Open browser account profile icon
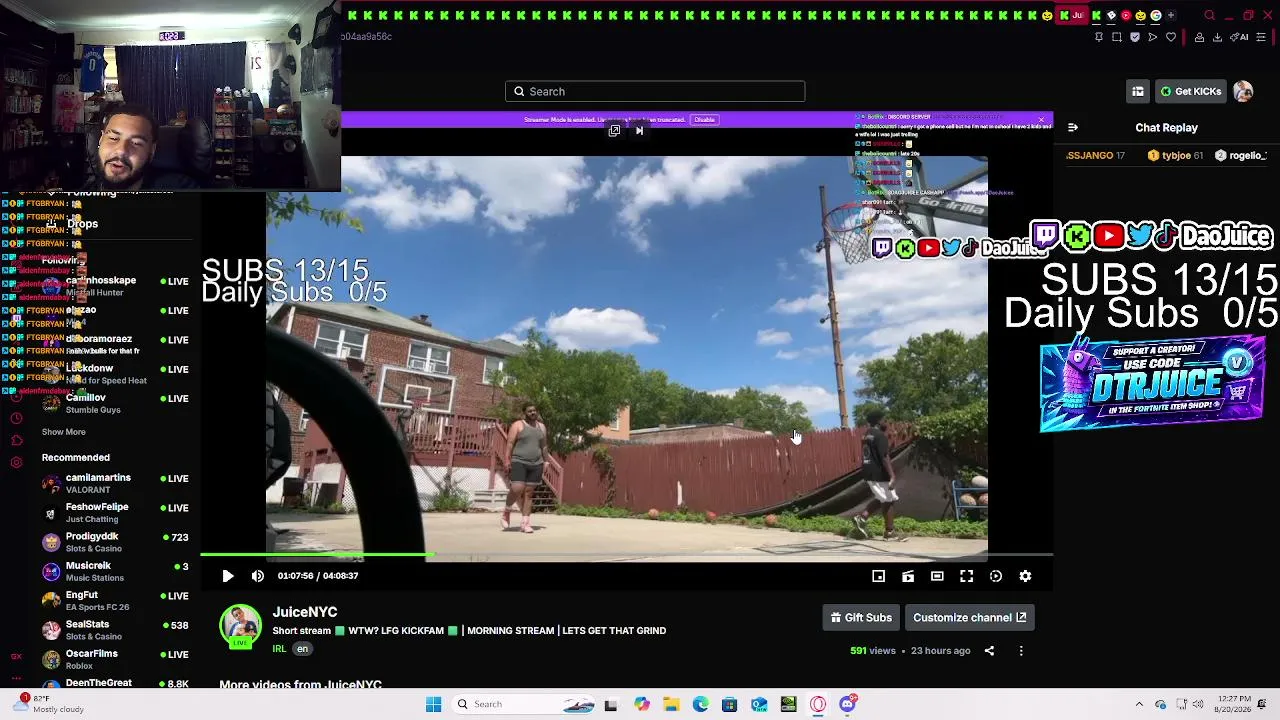 point(1199,37)
